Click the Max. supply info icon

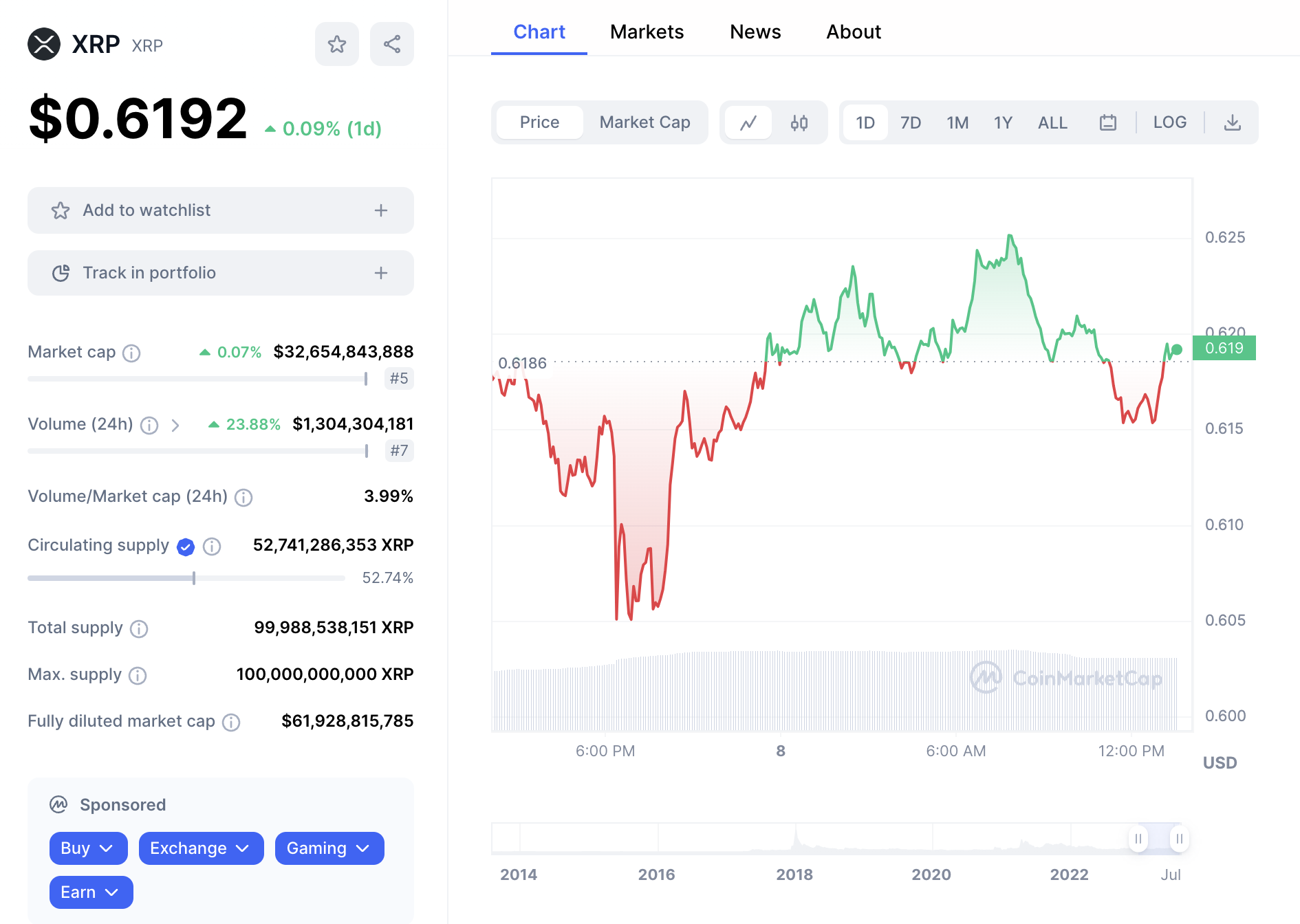[138, 675]
